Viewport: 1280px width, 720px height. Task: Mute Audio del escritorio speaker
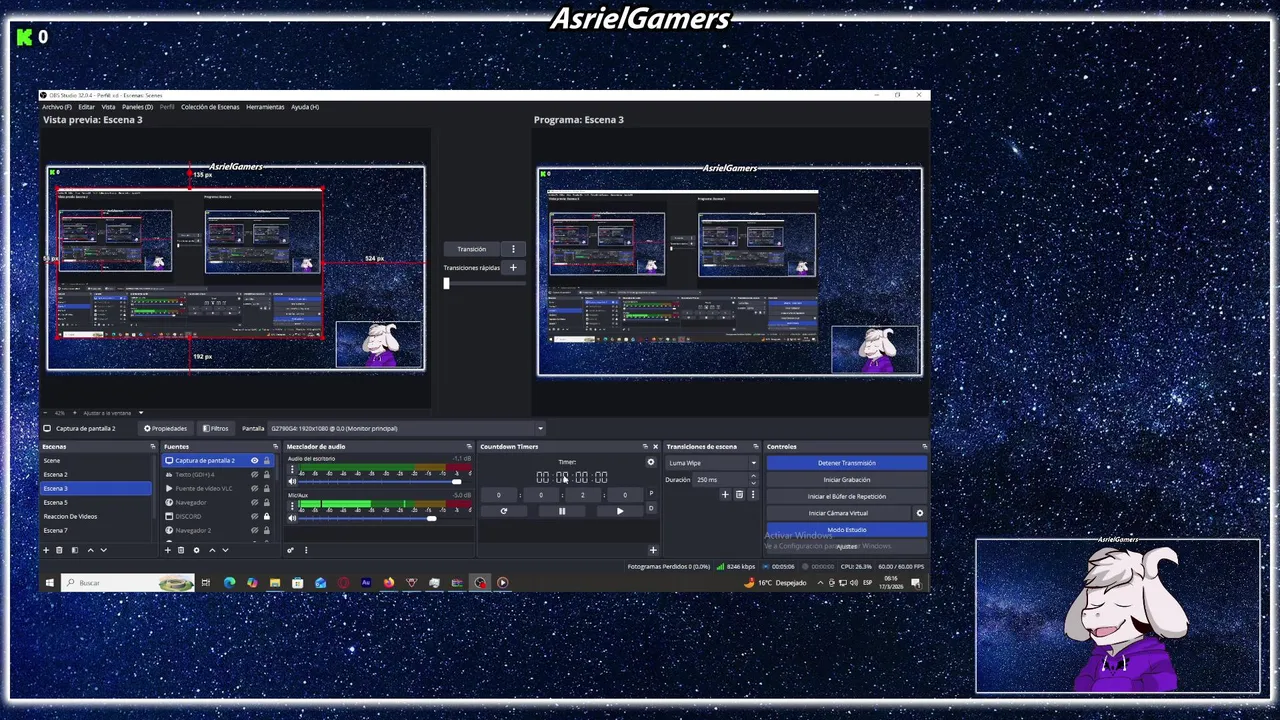point(292,482)
